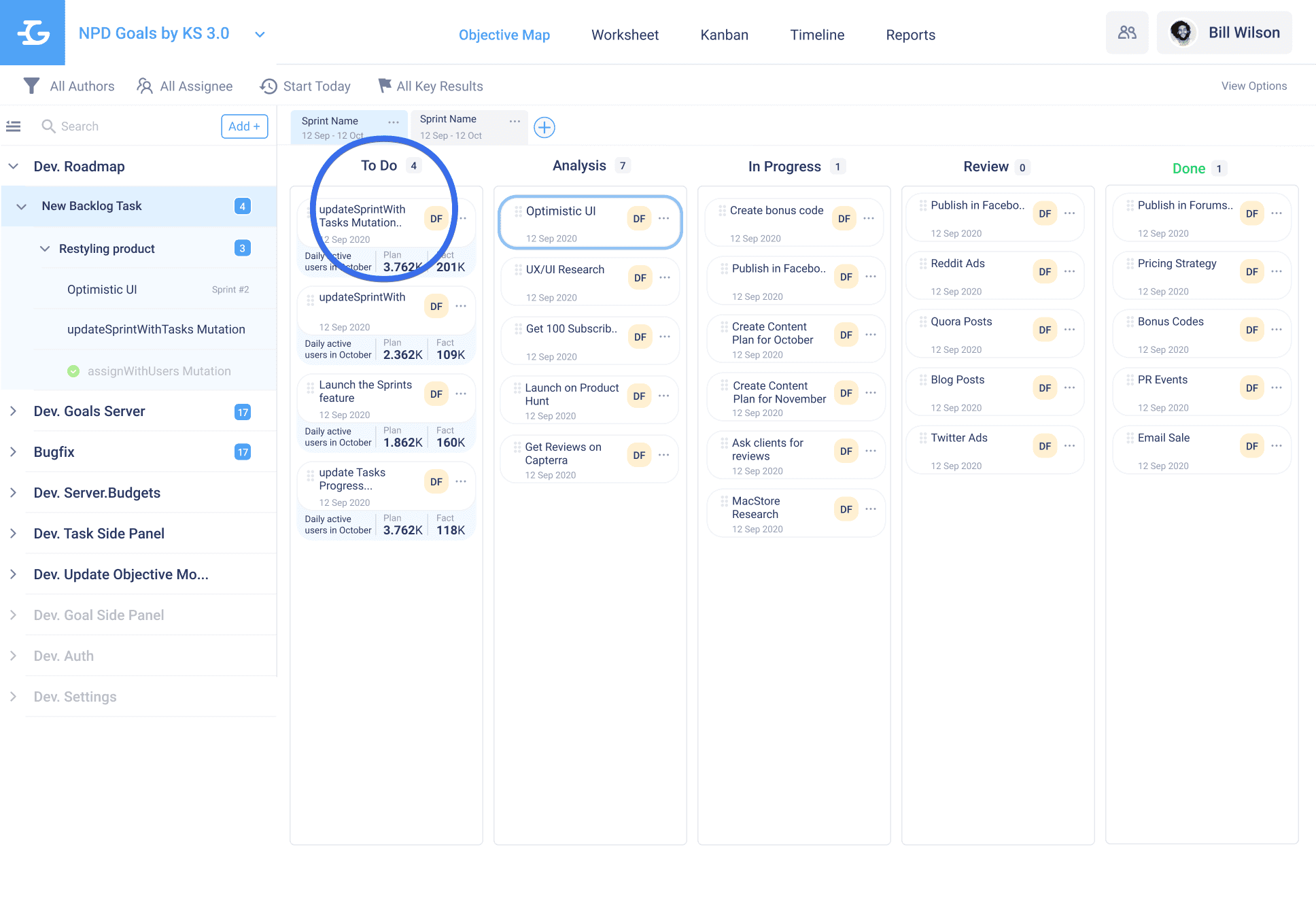Toggle the Reddit Ads checkbox
The height and width of the screenshot is (911, 1316).
(x=920, y=264)
